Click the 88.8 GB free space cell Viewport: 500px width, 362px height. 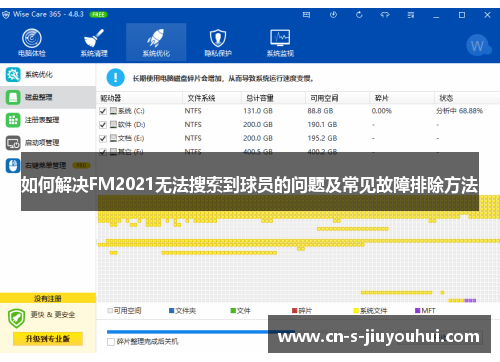pyautogui.click(x=320, y=111)
